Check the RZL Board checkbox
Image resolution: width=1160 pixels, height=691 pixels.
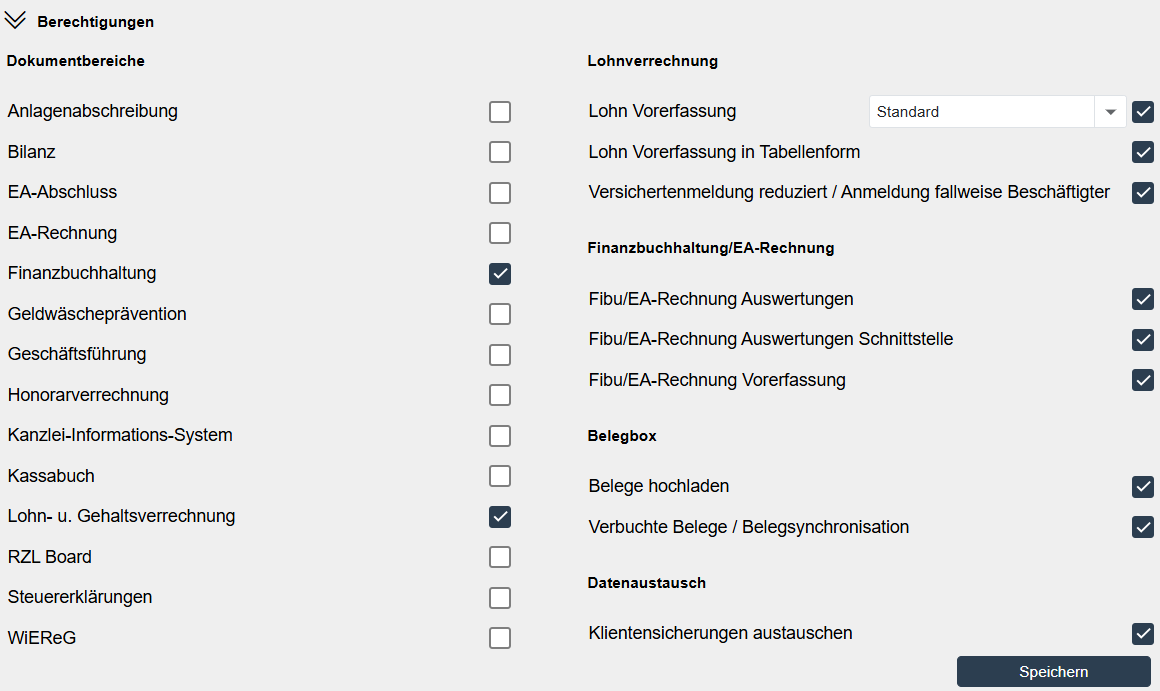pyautogui.click(x=500, y=557)
